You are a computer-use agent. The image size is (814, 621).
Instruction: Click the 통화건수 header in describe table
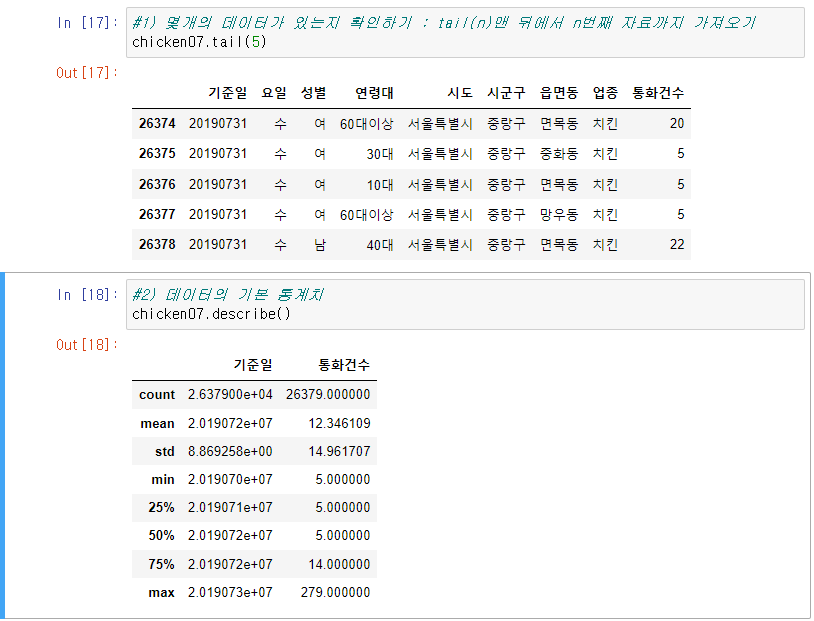[344, 365]
